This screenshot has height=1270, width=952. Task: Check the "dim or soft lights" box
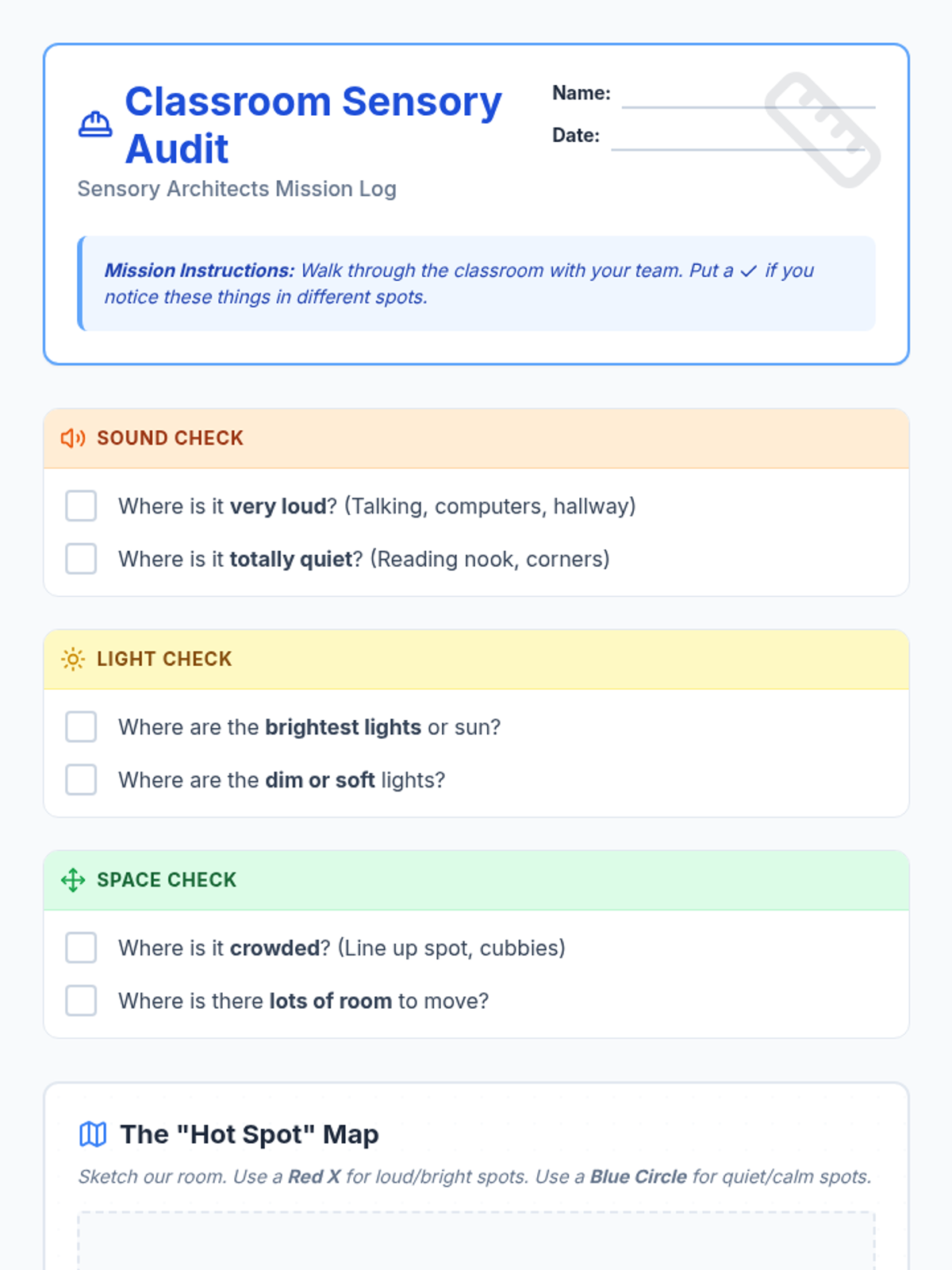(81, 779)
